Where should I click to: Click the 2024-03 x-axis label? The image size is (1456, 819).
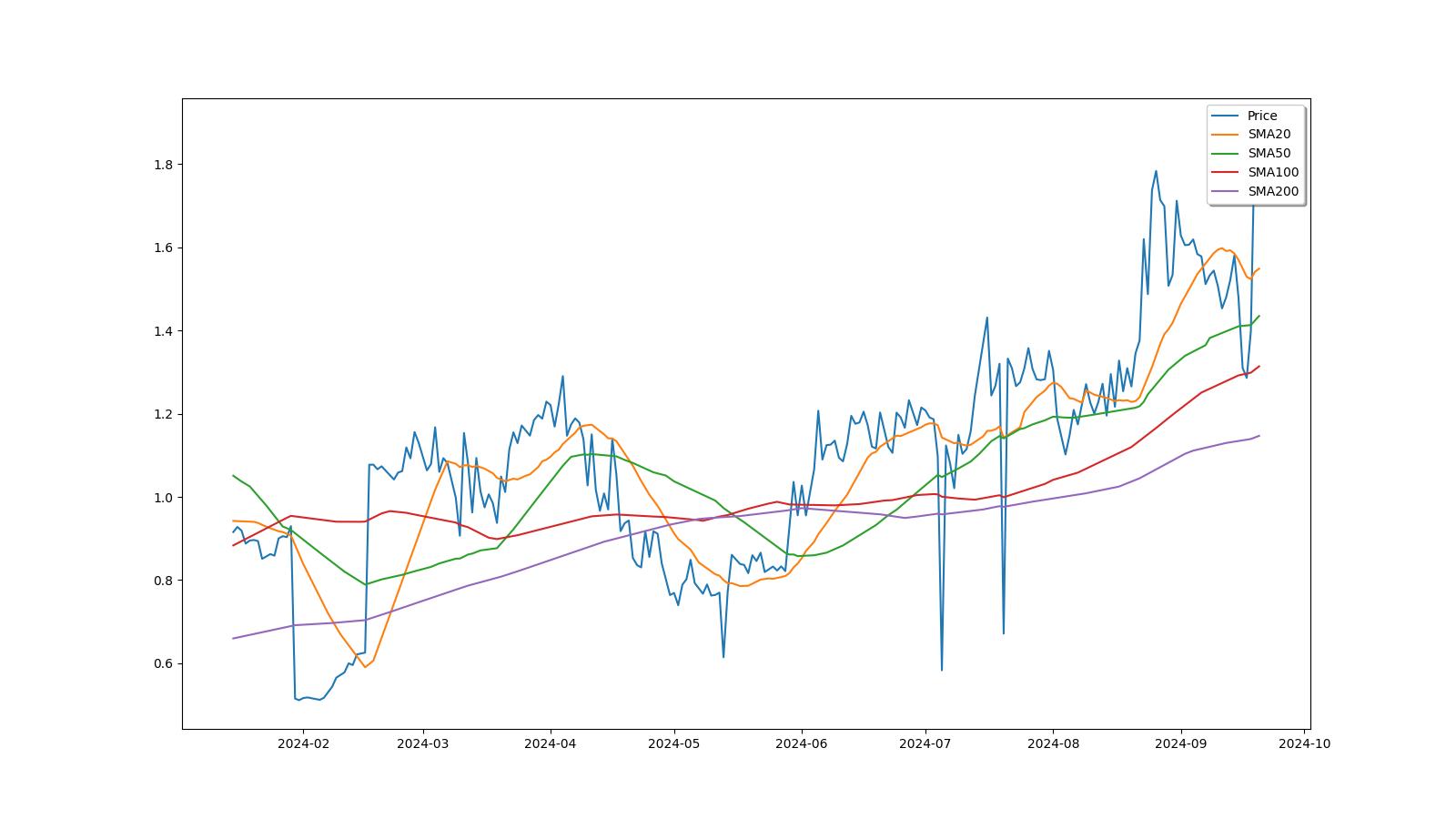point(422,743)
